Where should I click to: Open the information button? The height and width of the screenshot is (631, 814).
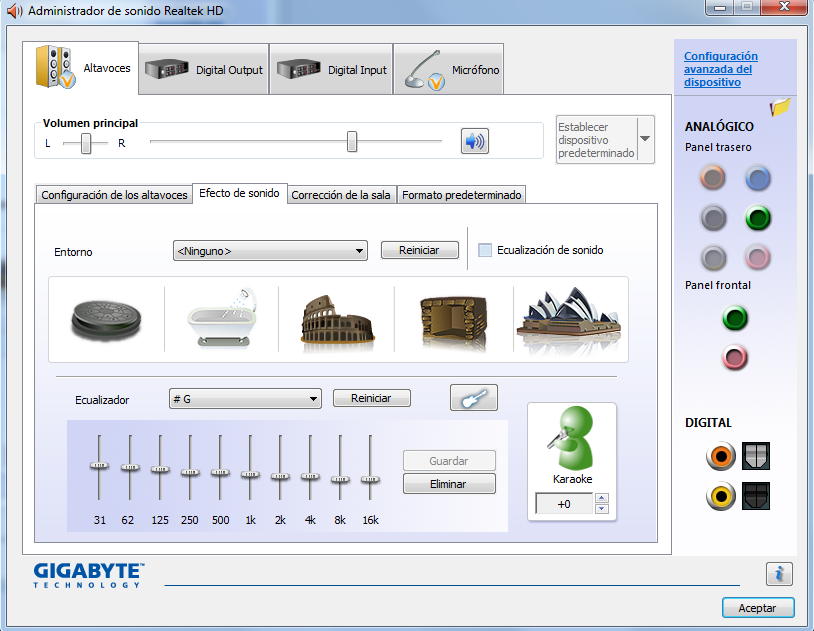(779, 574)
